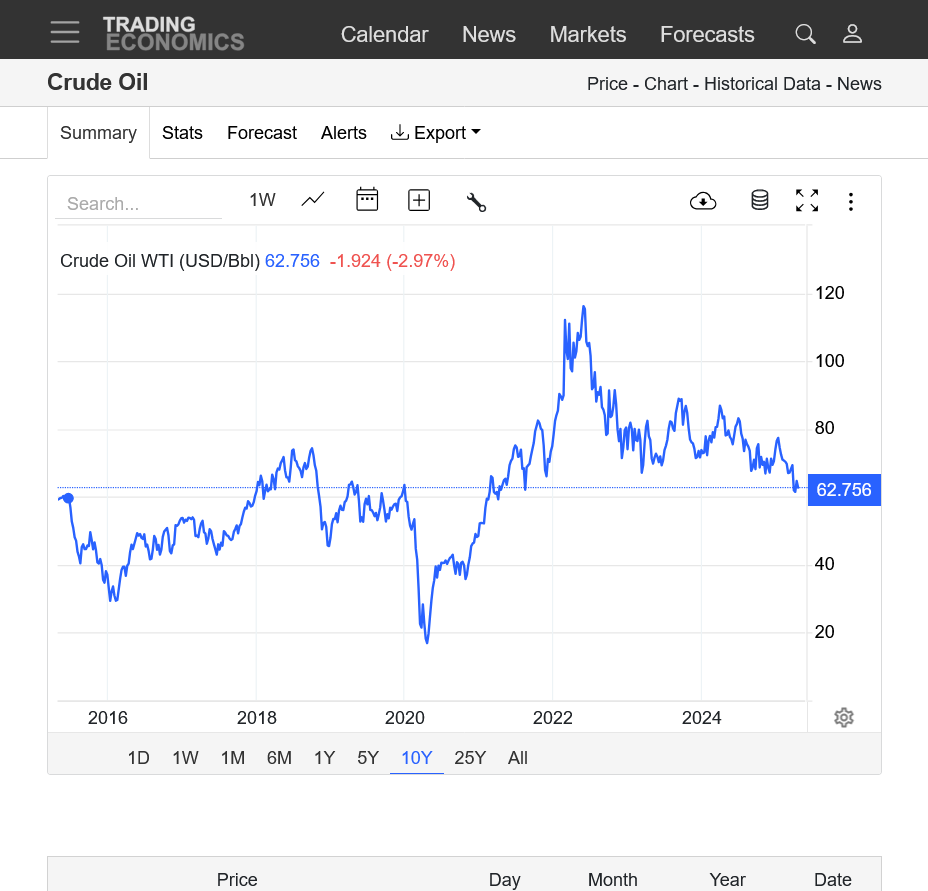This screenshot has width=928, height=891.
Task: Select the 5Y time range
Action: 368,758
